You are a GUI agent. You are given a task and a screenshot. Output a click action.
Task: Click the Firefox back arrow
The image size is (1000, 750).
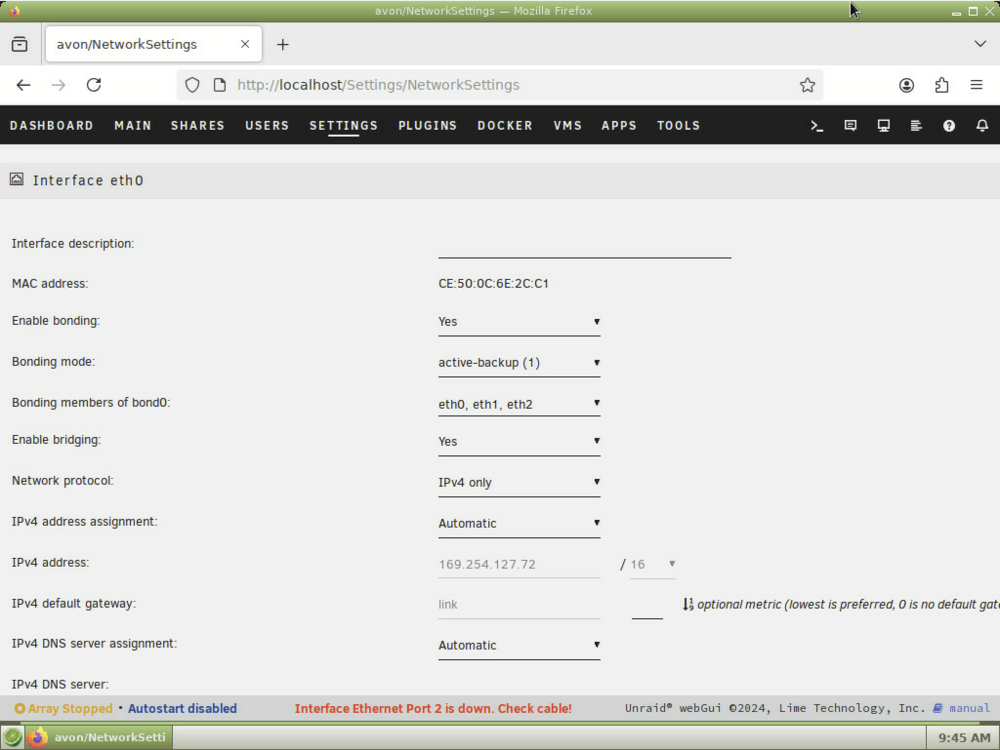point(24,85)
